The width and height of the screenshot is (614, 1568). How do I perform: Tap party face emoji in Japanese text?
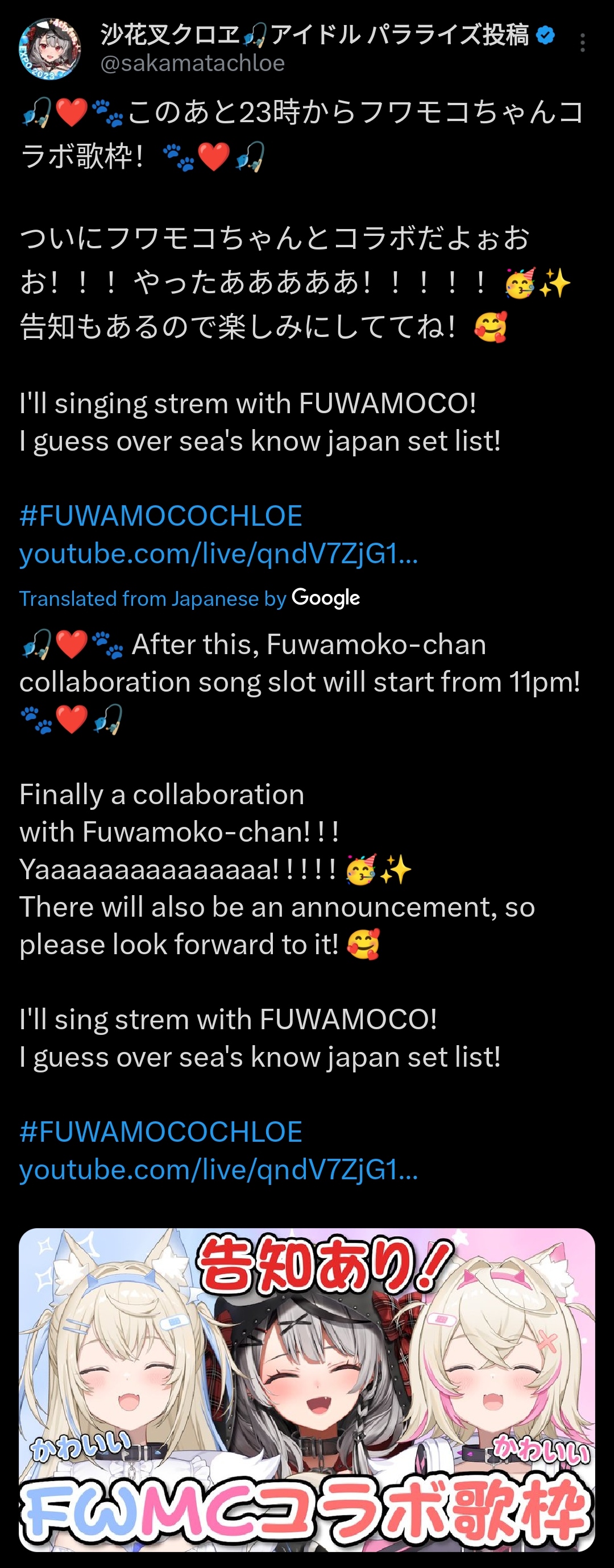pos(521,283)
